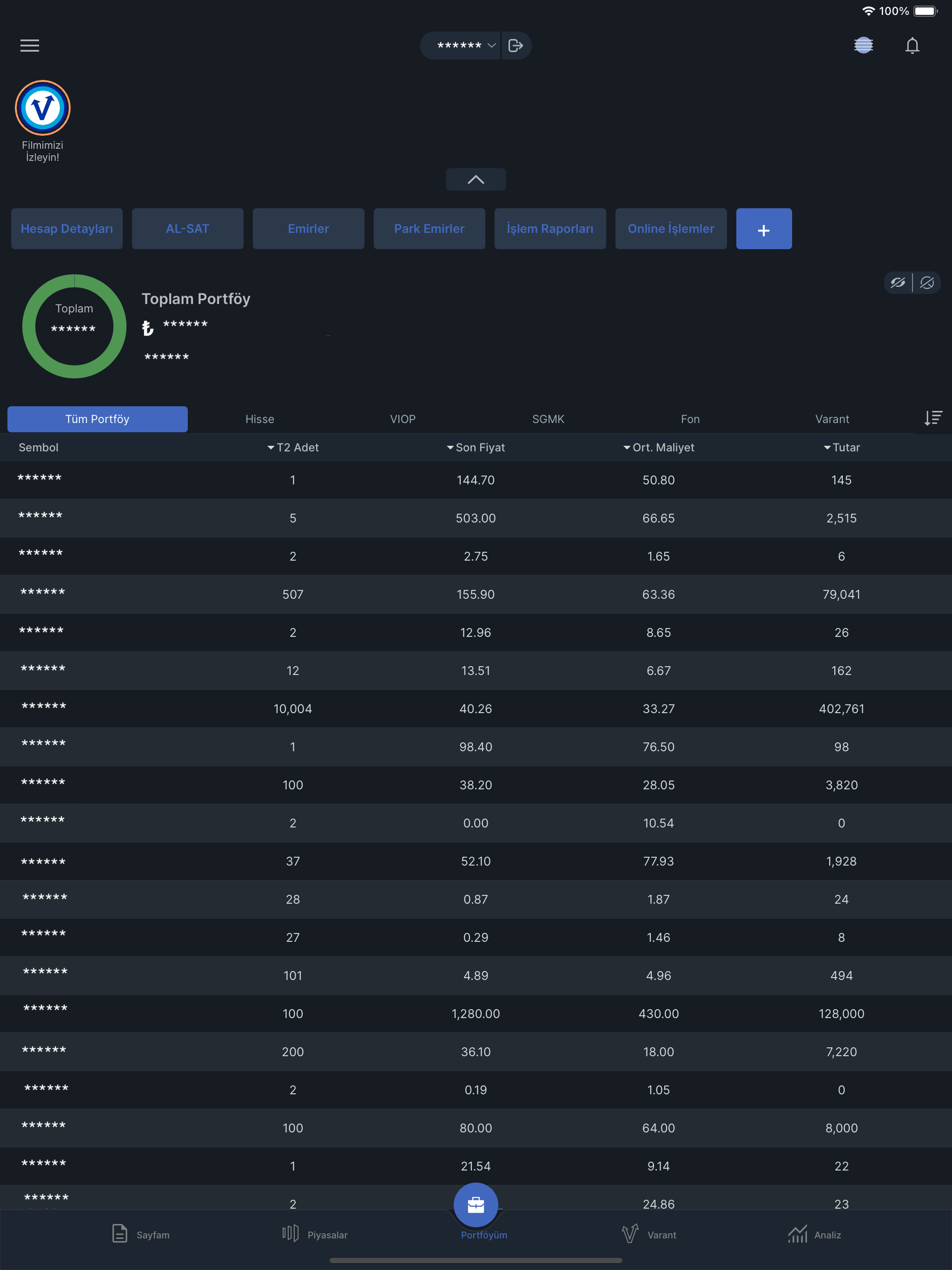952x1270 pixels.
Task: Toggle hide values eye icon
Action: coord(898,283)
